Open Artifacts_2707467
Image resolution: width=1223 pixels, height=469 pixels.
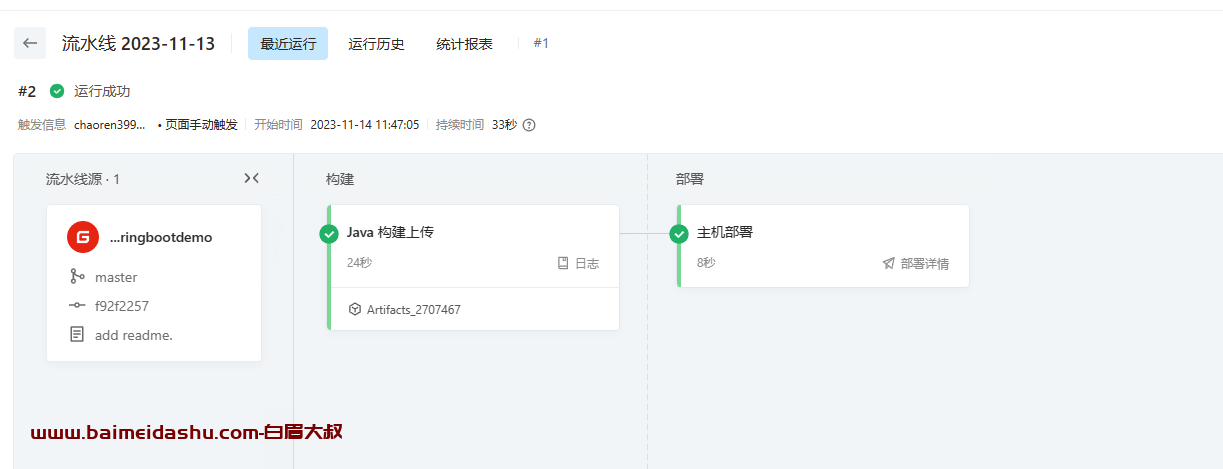pos(414,309)
